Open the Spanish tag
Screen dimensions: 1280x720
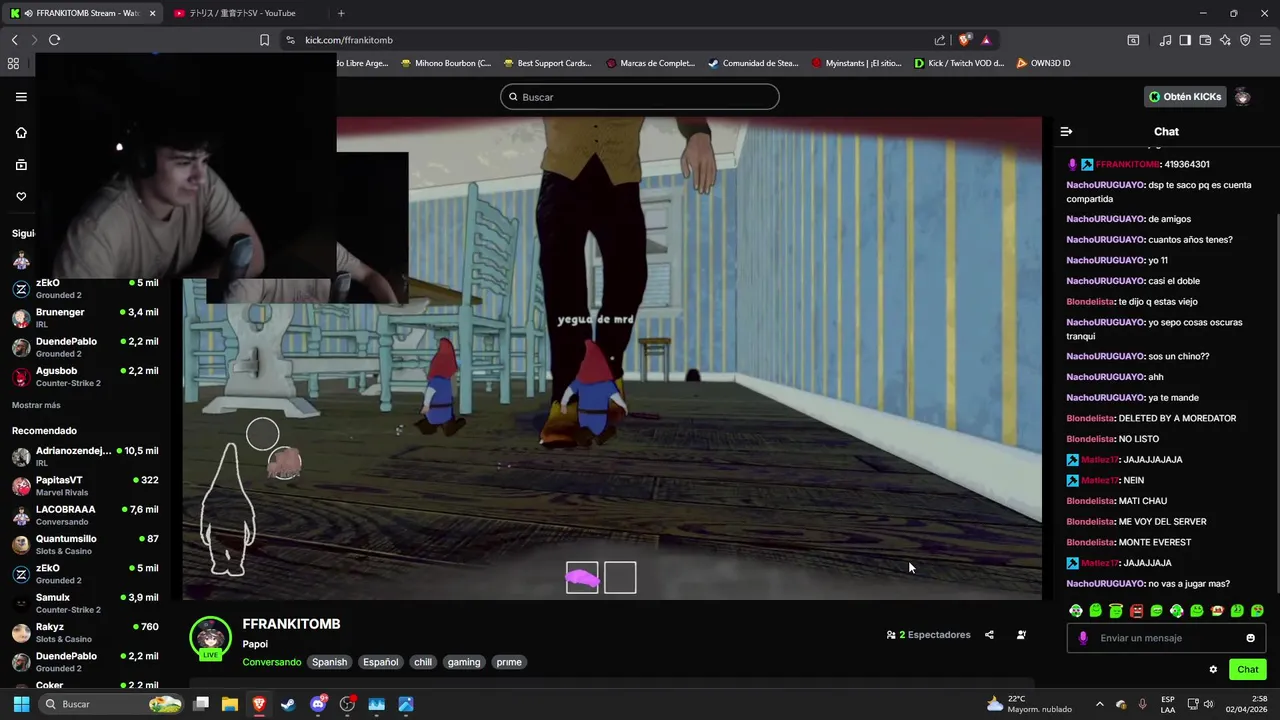(x=329, y=662)
